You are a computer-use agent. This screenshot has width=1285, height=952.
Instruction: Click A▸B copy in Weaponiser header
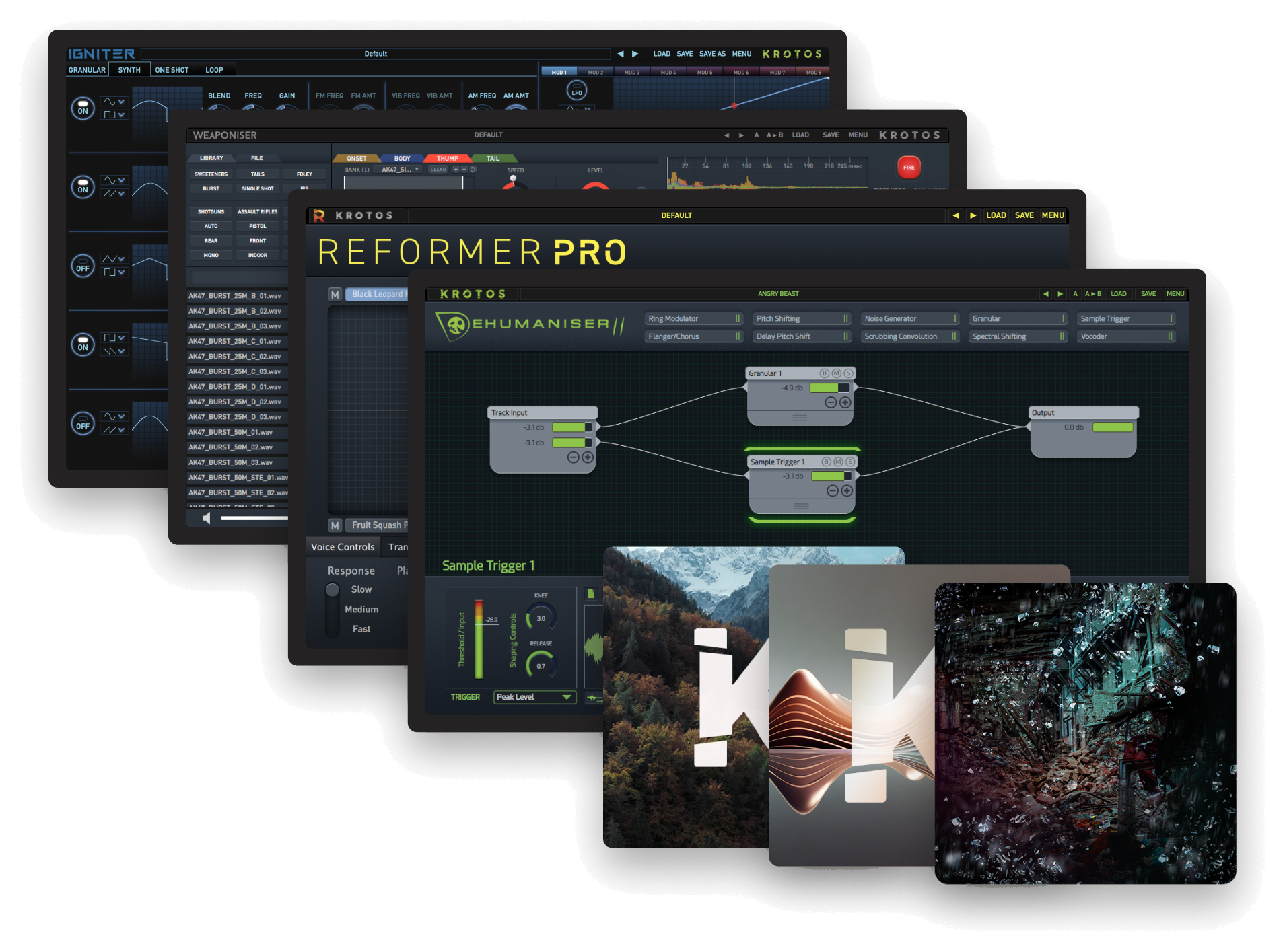click(x=775, y=135)
